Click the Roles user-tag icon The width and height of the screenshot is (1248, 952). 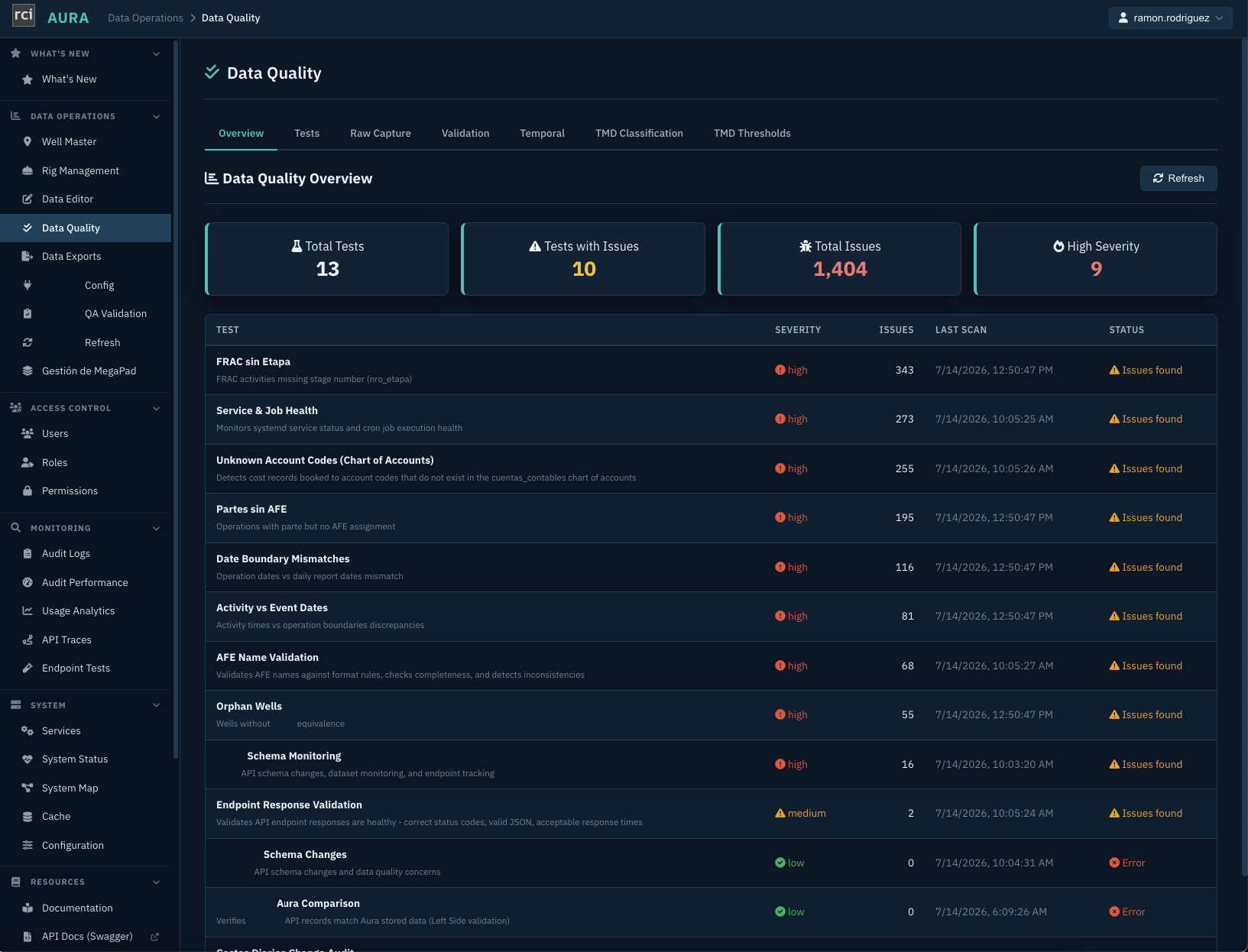[28, 462]
